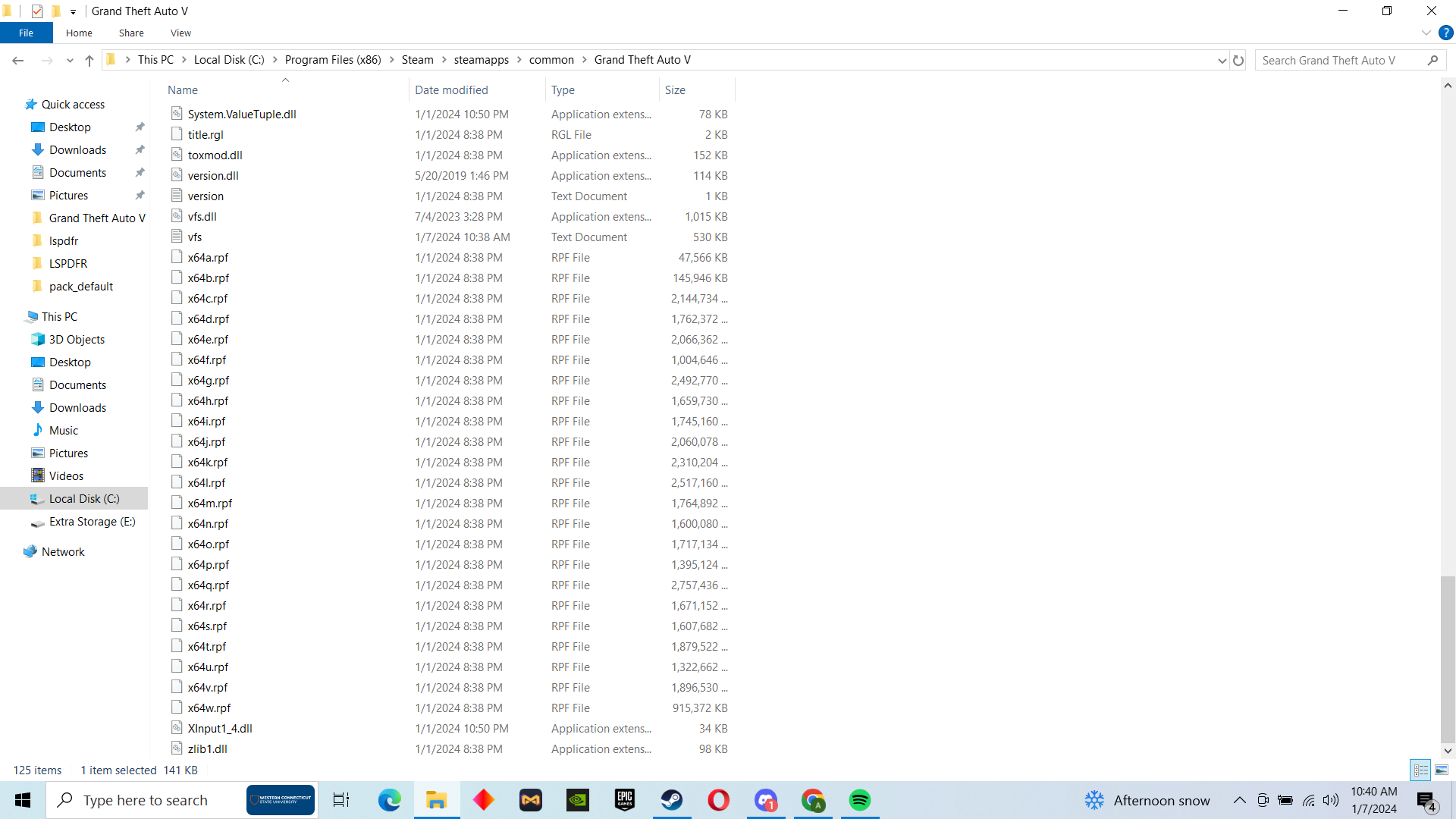Switch to large icons view button

tap(1442, 770)
